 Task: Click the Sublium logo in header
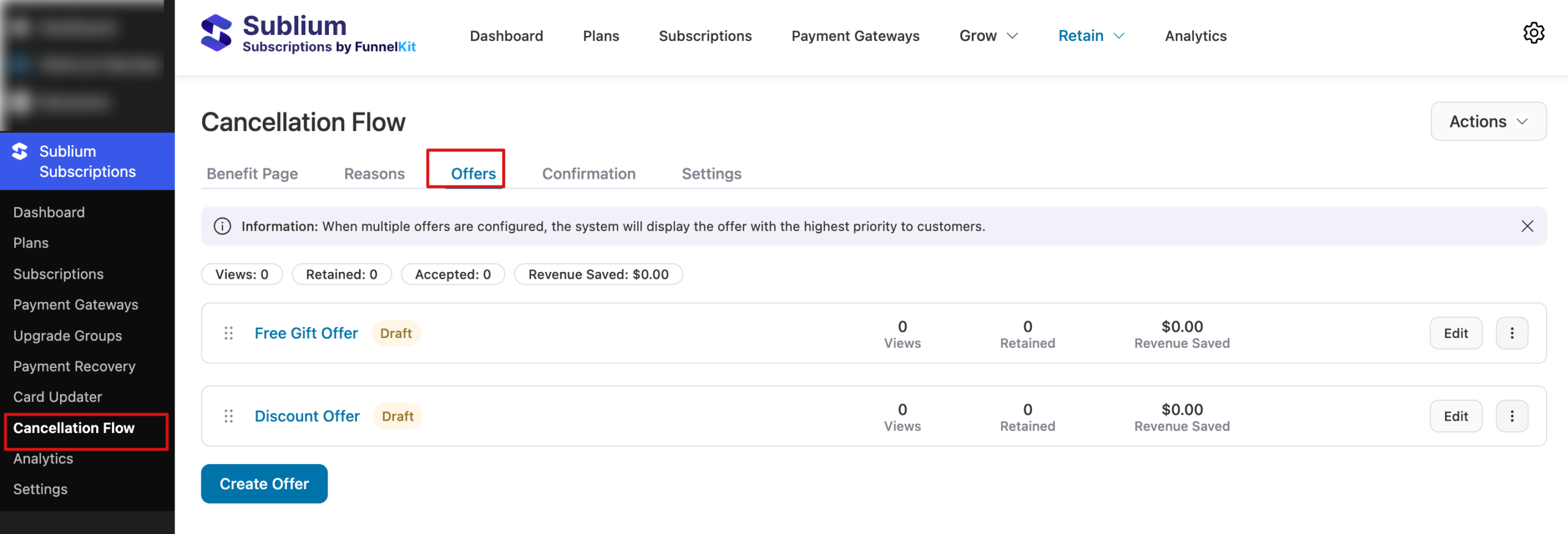point(308,34)
